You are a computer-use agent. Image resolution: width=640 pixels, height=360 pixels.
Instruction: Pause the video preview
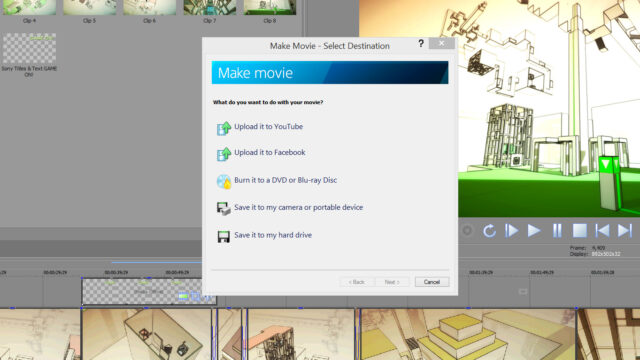557,231
